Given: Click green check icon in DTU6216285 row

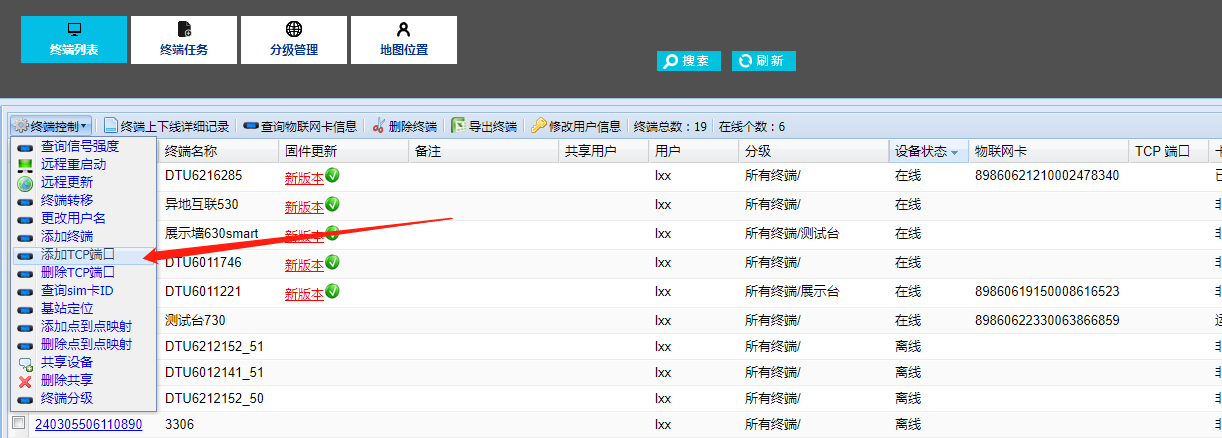Looking at the screenshot, I should tap(332, 176).
